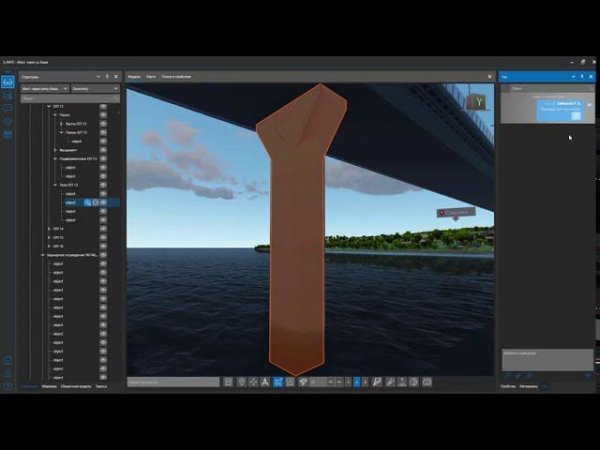Screen dimensions: 600x450
Task: Expand the ОП 14 tree node
Action: point(49,229)
